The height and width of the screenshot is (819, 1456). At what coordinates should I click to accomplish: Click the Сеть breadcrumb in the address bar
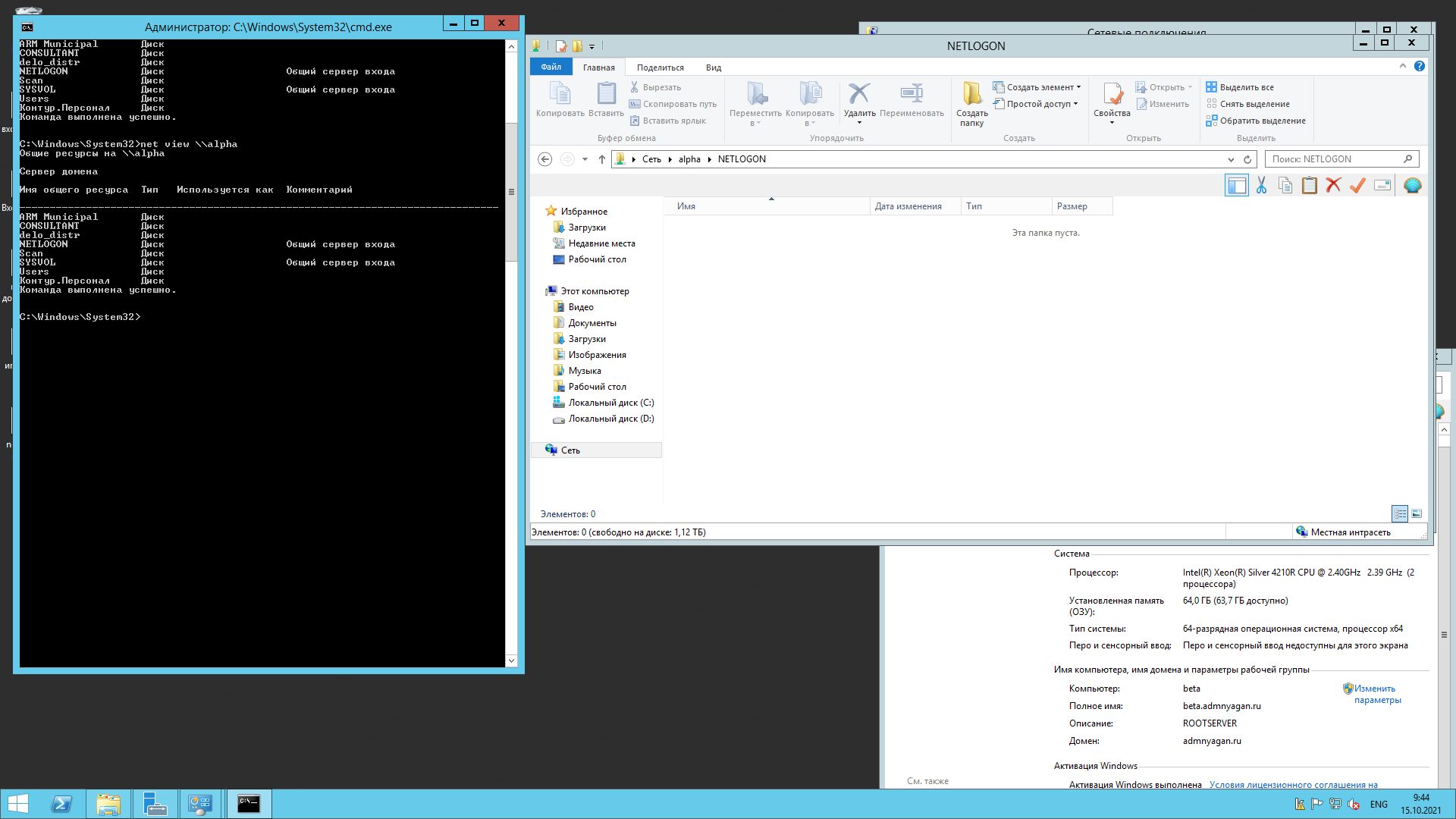[651, 159]
